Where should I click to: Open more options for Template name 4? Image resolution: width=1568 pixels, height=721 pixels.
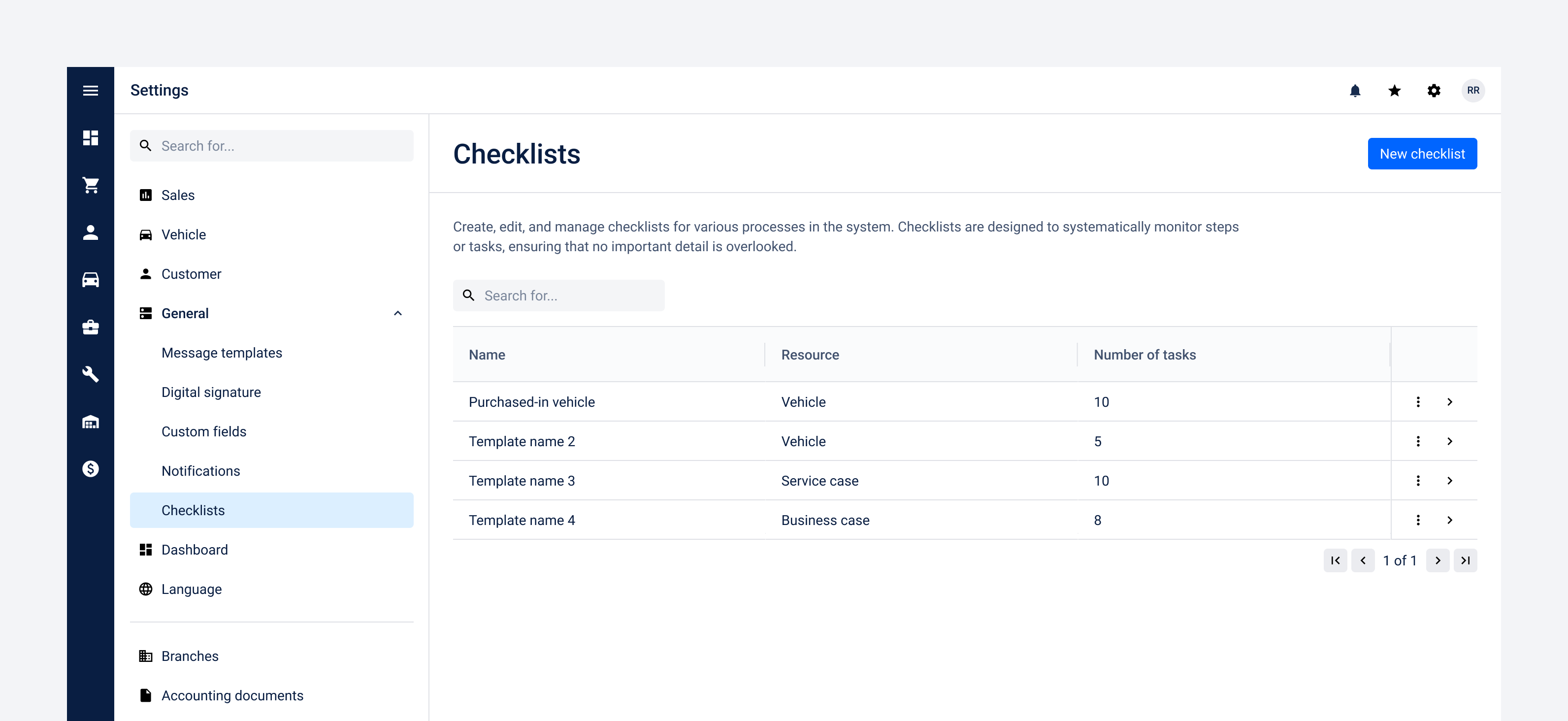pos(1418,520)
